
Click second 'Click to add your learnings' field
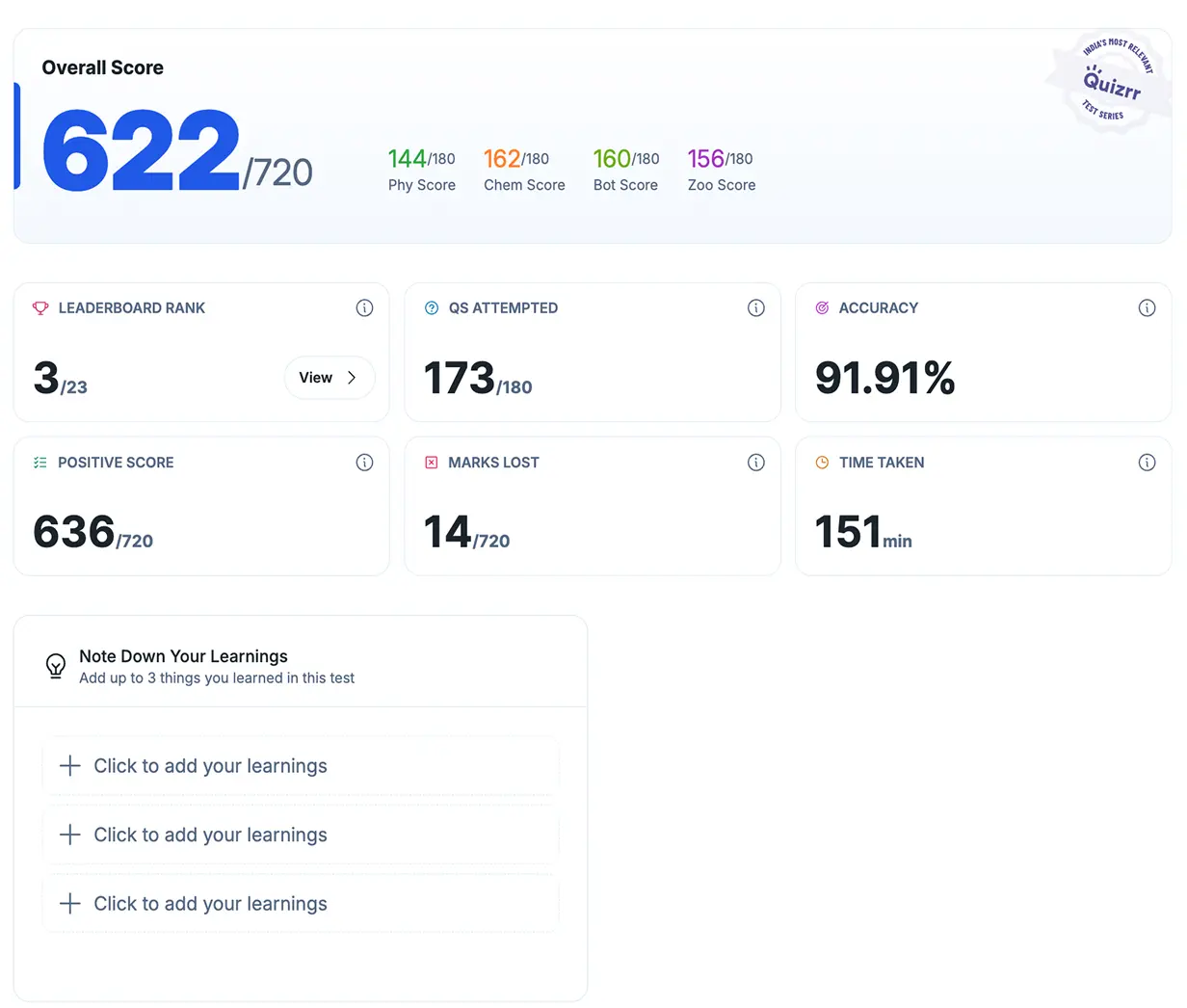[301, 836]
